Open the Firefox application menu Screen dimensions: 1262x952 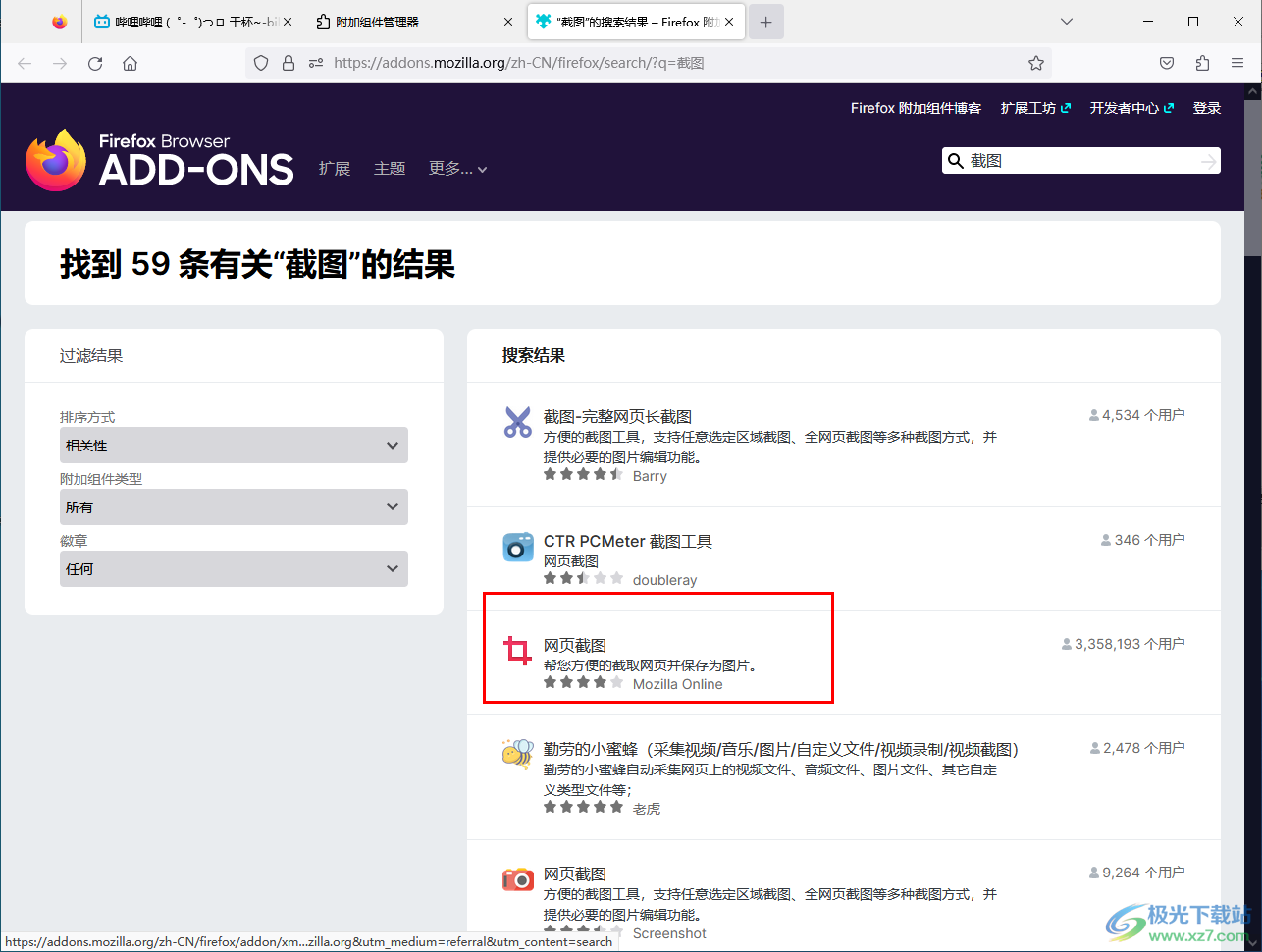[1237, 63]
